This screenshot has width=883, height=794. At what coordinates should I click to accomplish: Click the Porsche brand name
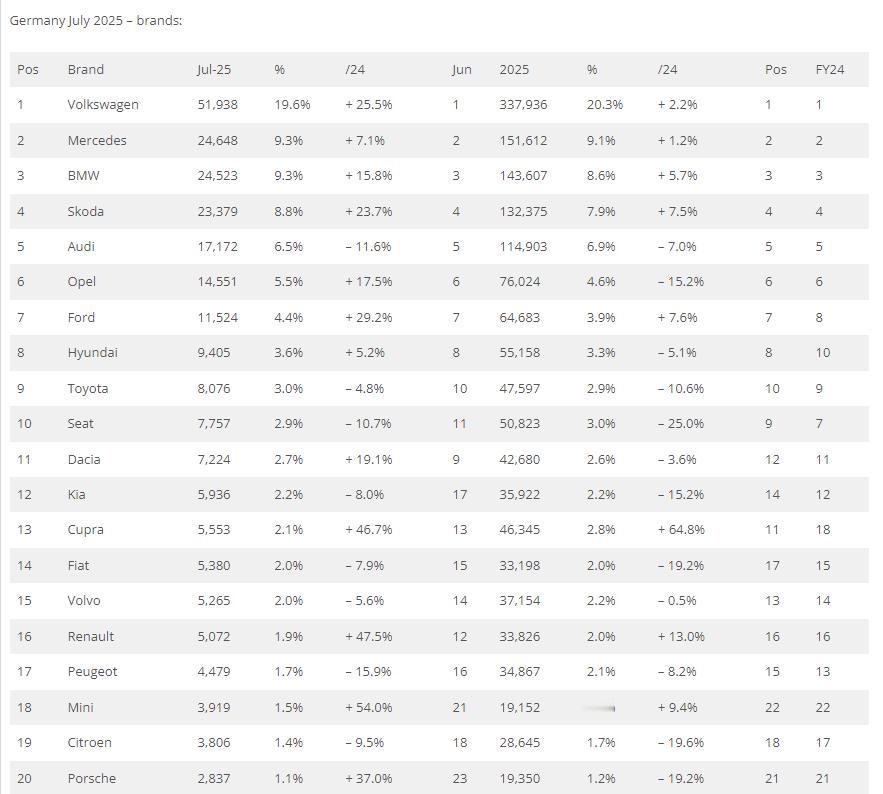(92, 778)
